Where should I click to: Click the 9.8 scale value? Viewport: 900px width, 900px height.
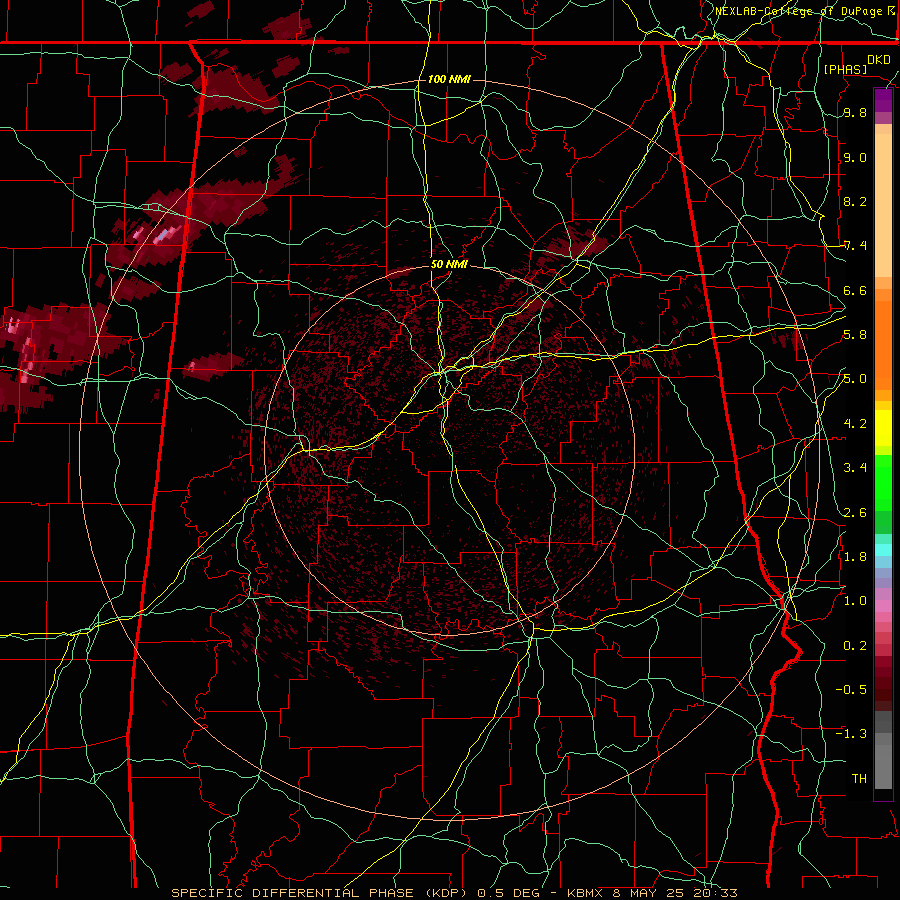[855, 113]
